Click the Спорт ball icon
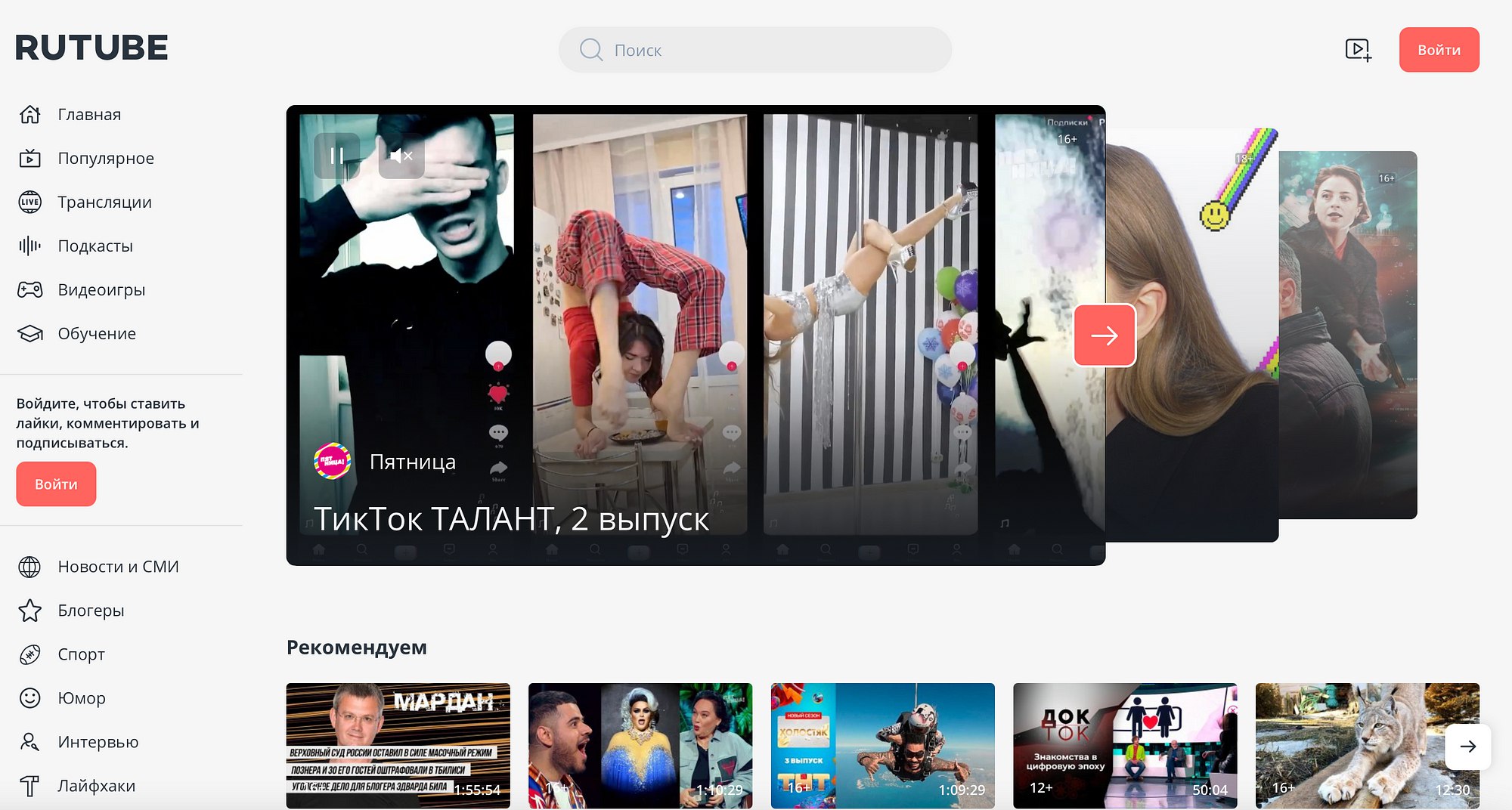Image resolution: width=1512 pixels, height=810 pixels. [x=30, y=654]
